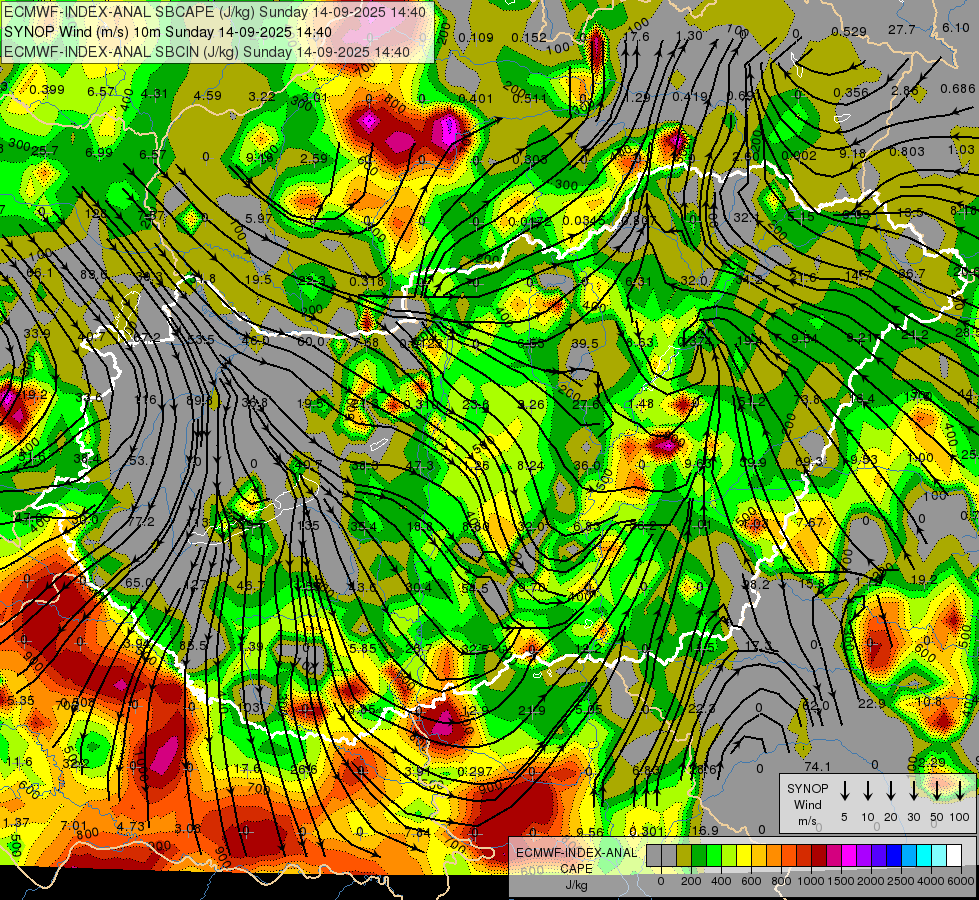Screen dimensions: 979x900
Task: Click the map value '0.686'
Action: pos(958,89)
